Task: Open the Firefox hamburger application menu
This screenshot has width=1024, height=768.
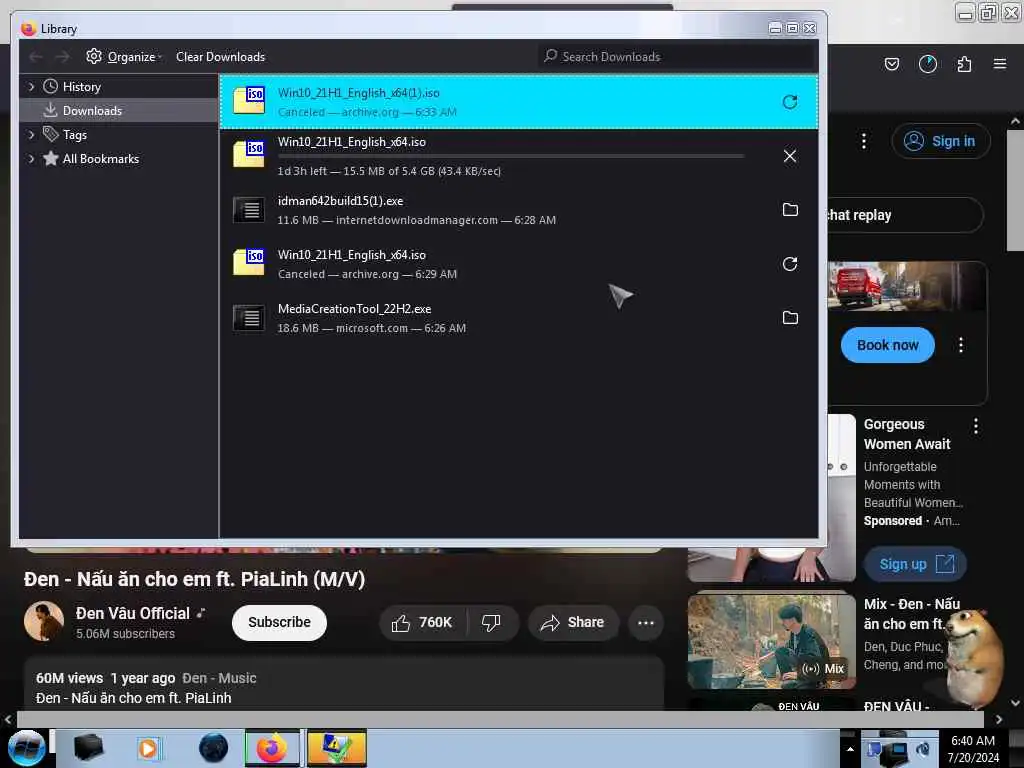Action: tap(999, 64)
